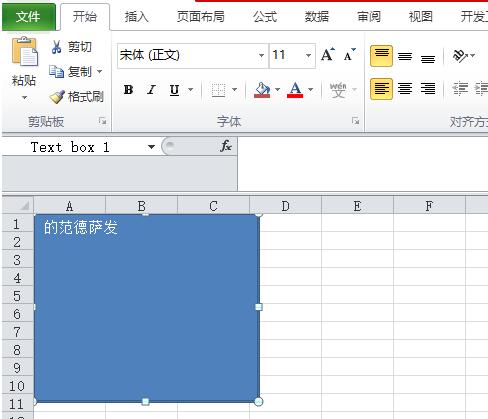
Task: Click the Cut scissors icon
Action: click(x=56, y=47)
